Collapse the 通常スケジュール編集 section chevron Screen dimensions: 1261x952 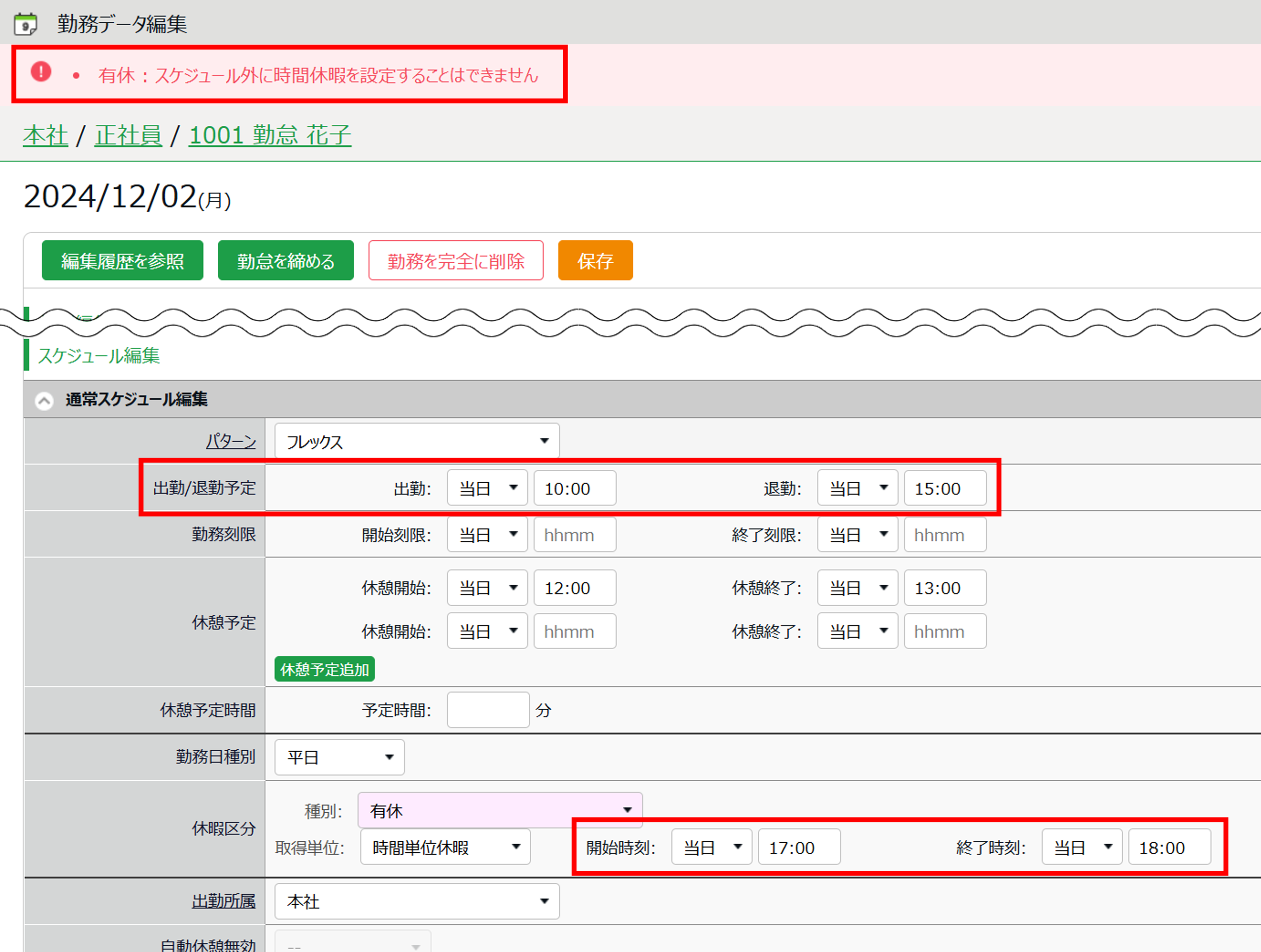[x=44, y=400]
